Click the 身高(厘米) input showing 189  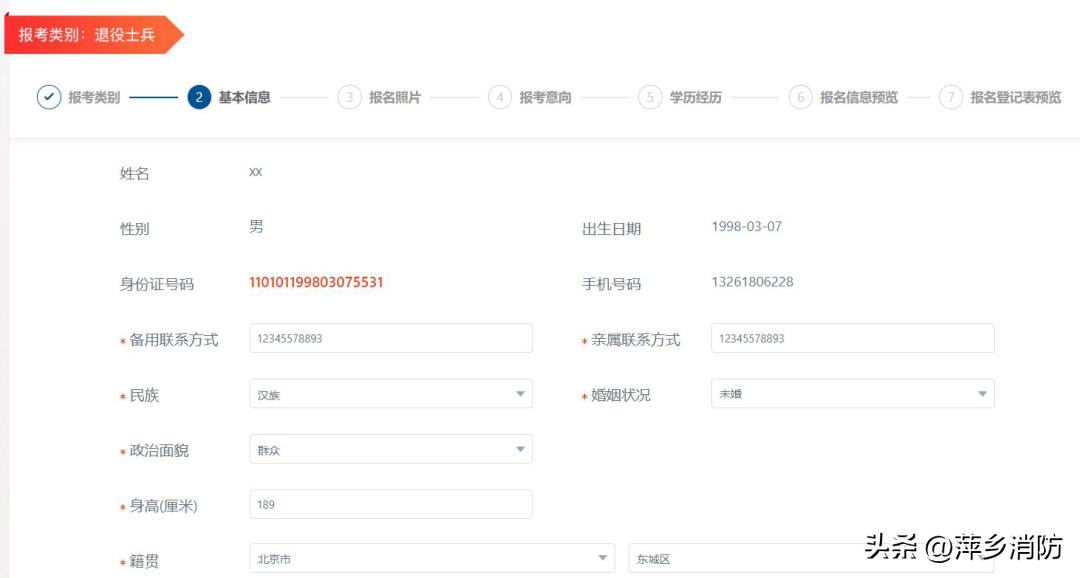tap(390, 504)
